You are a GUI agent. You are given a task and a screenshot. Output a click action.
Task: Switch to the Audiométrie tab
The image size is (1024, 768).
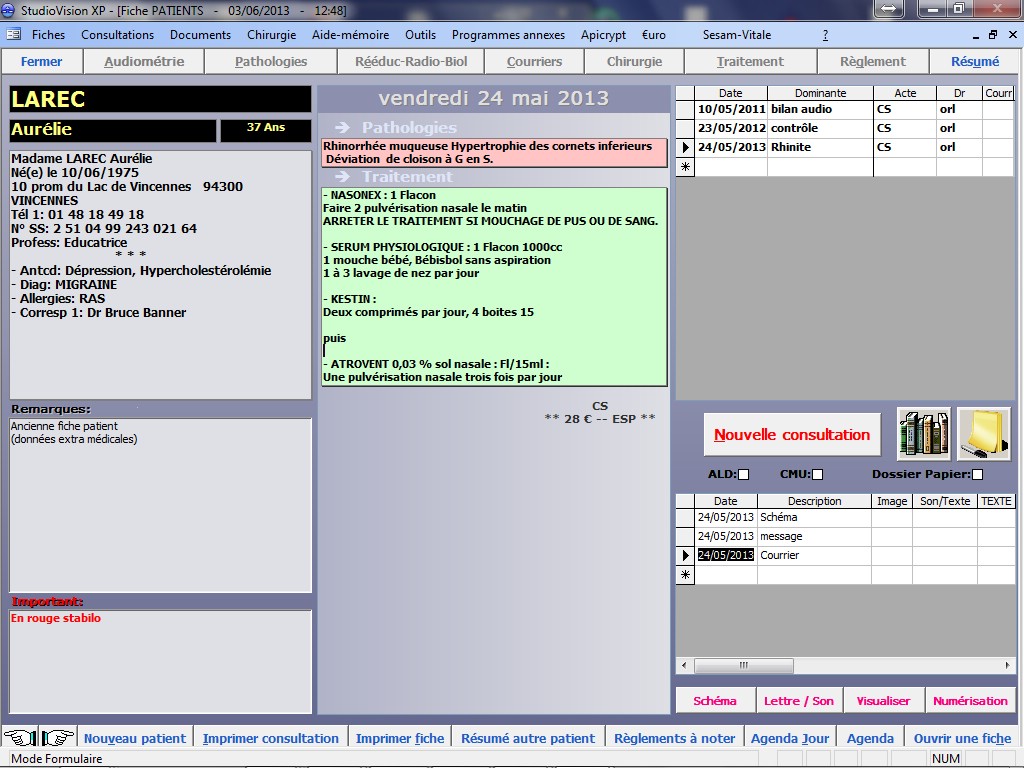point(144,61)
